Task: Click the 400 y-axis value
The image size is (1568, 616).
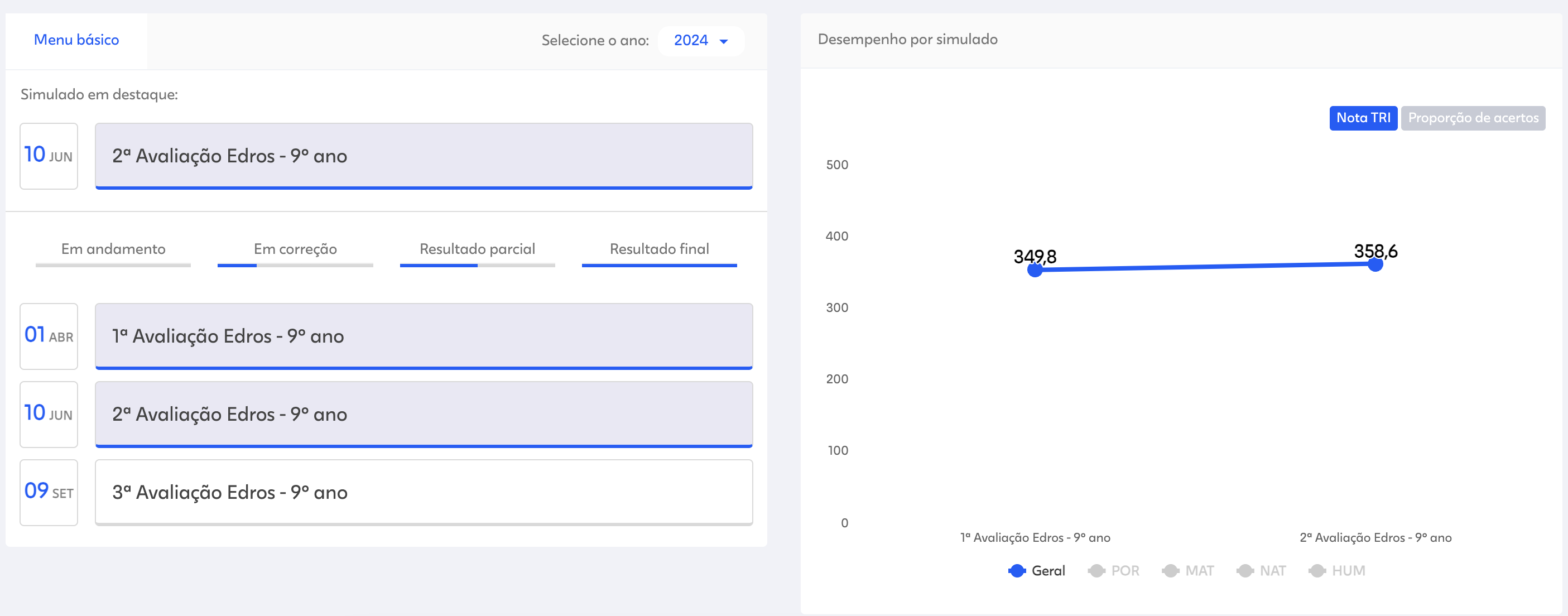Action: click(x=837, y=236)
